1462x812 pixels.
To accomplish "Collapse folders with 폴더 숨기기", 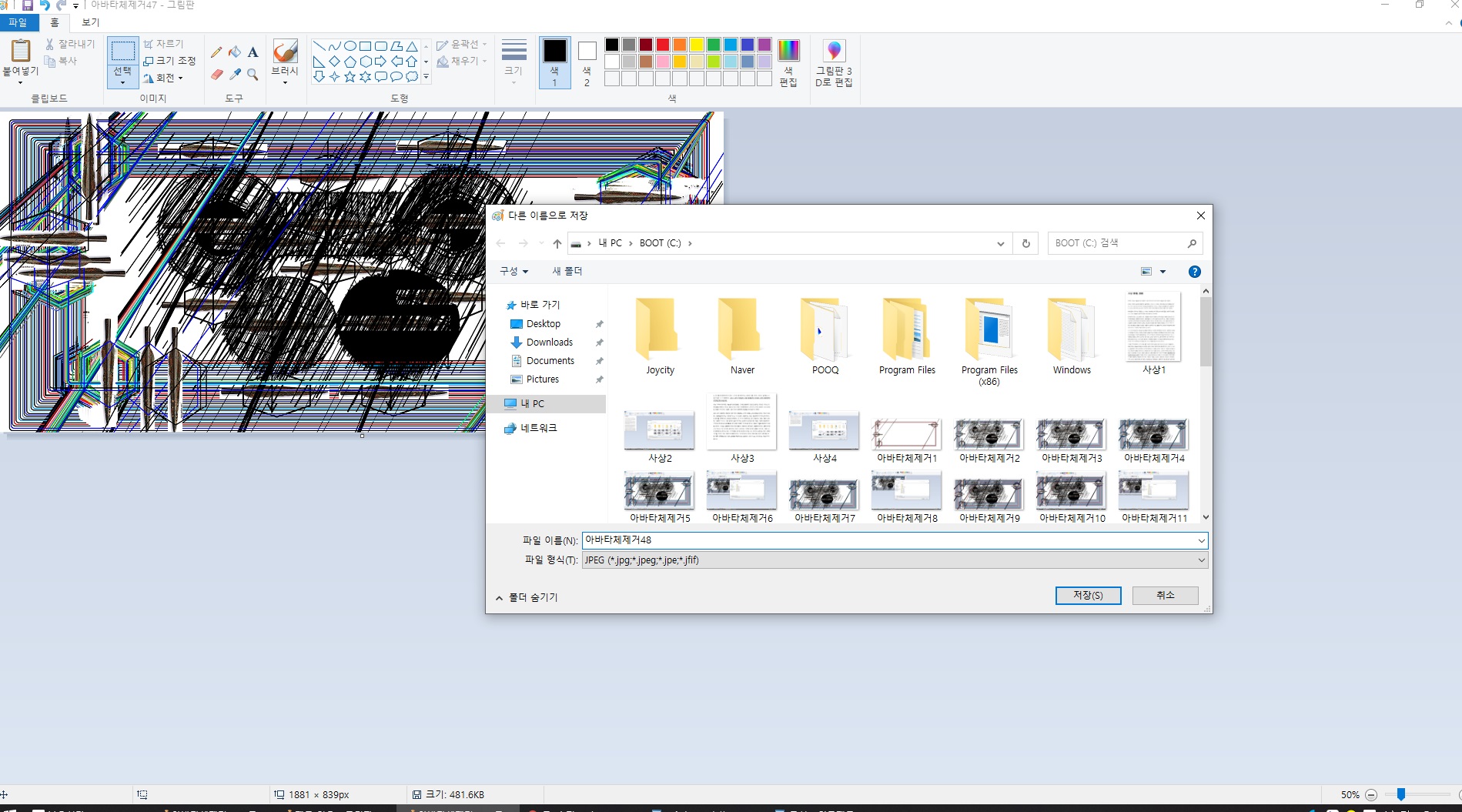I will tap(527, 597).
